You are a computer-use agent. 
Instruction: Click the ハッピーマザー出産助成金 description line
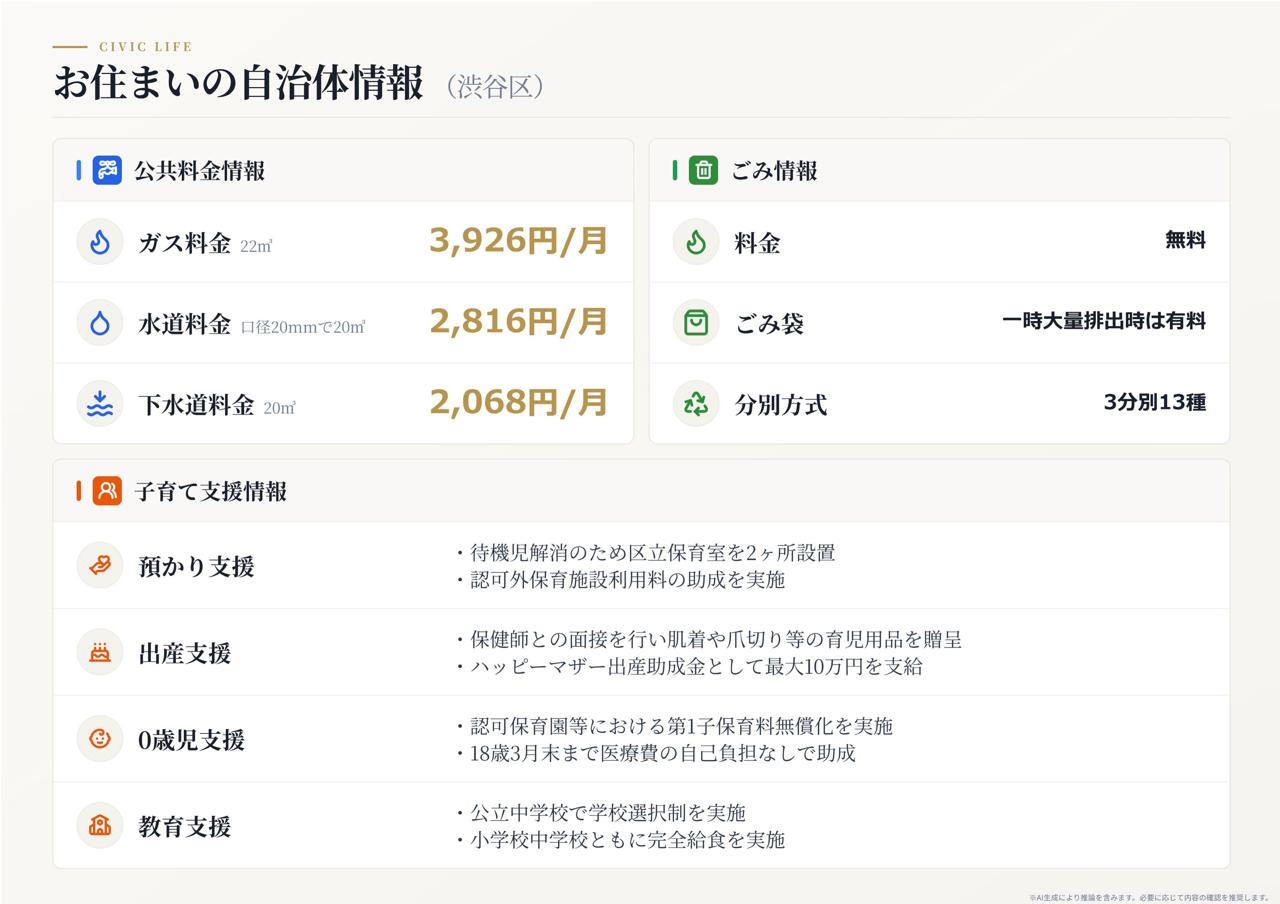[x=689, y=666]
